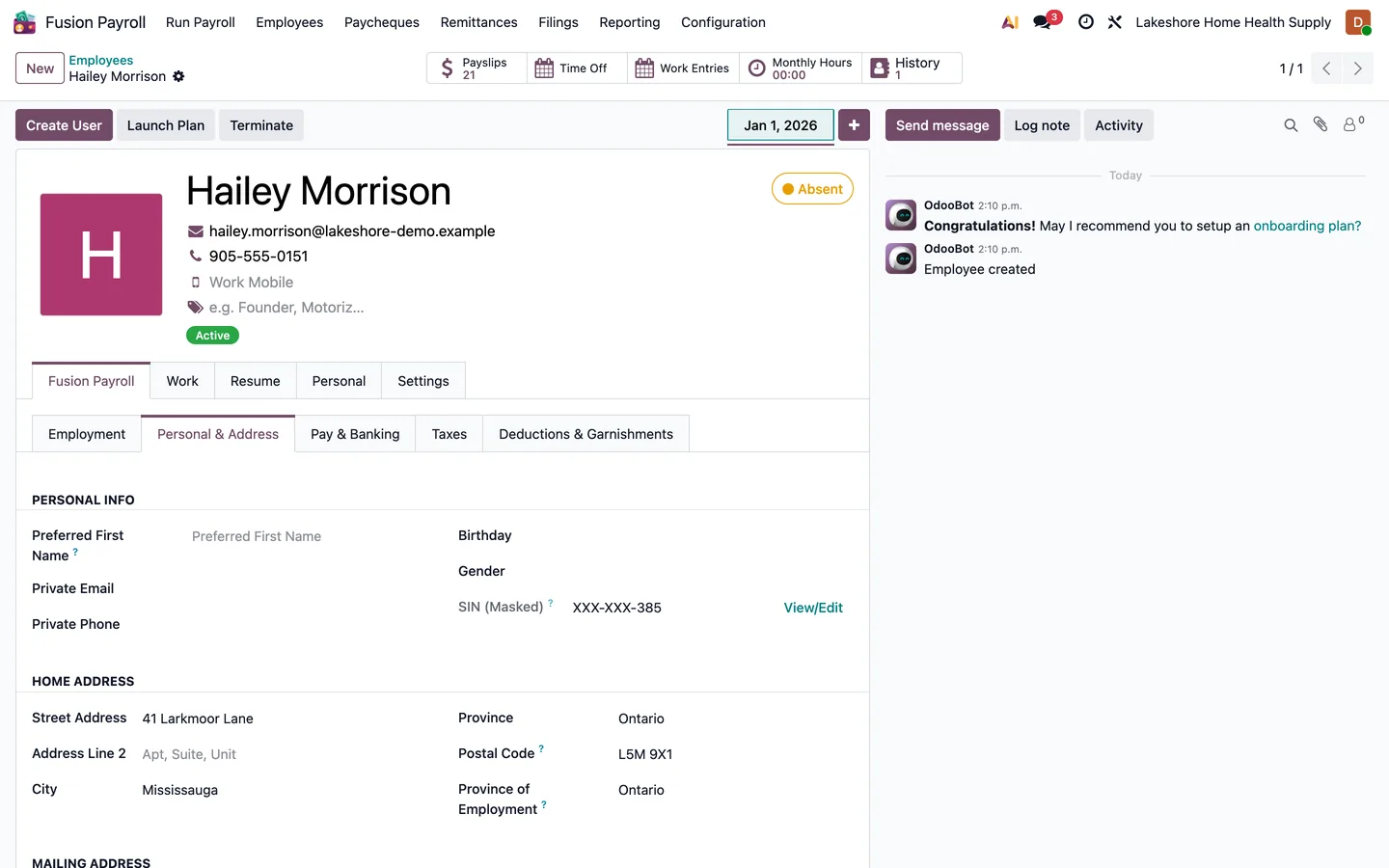The width and height of the screenshot is (1389, 868).
Task: Open the debug tools icon
Action: (1115, 22)
